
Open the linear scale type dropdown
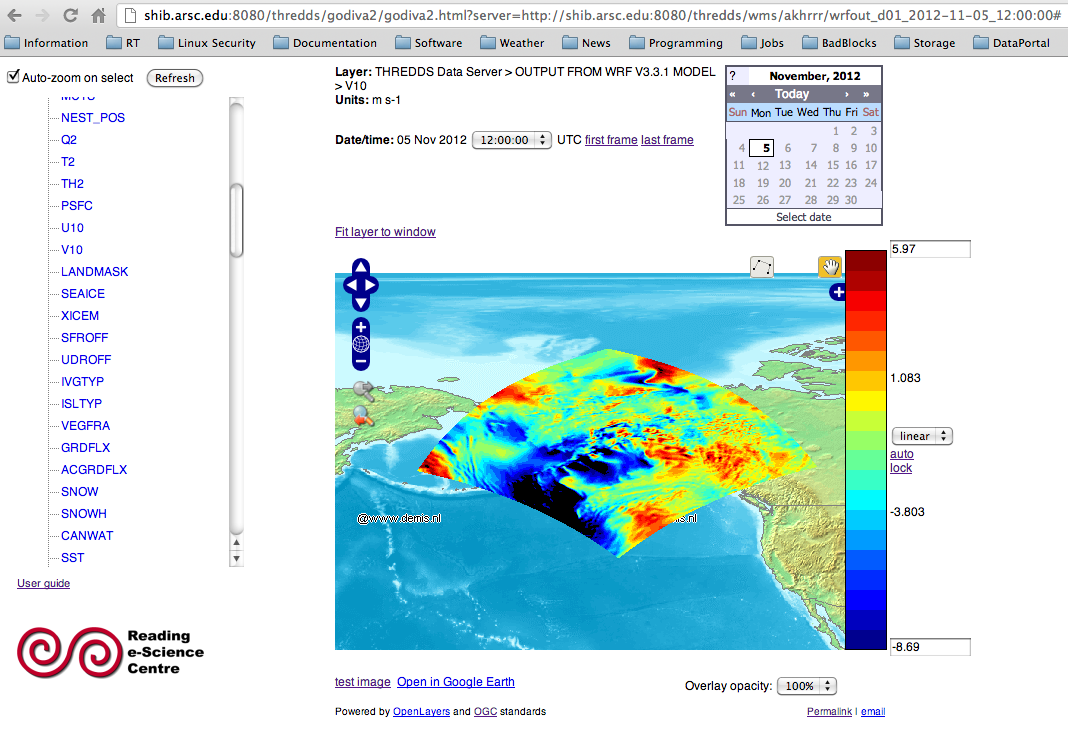[x=921, y=436]
